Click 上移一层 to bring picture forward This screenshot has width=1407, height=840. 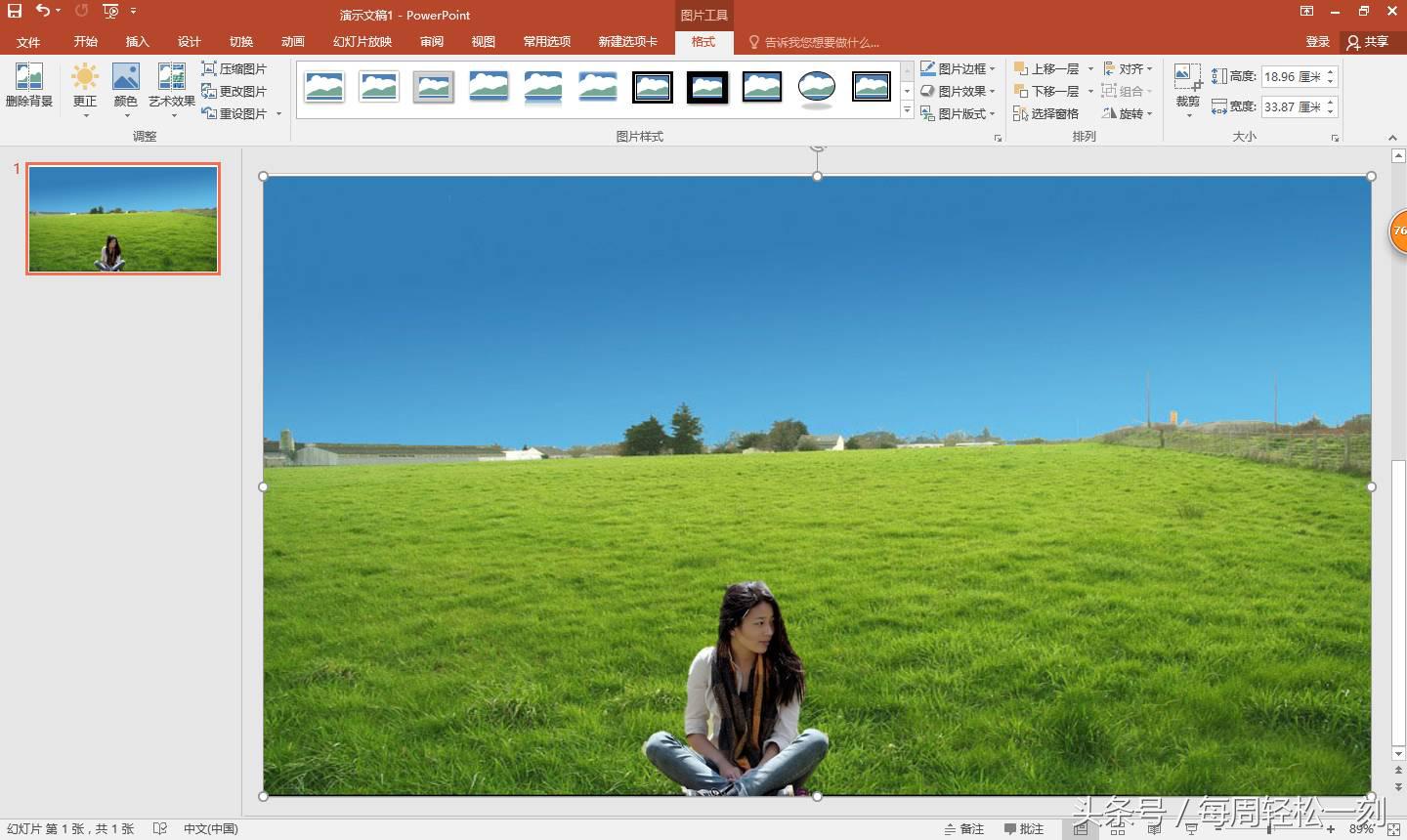coord(1046,68)
